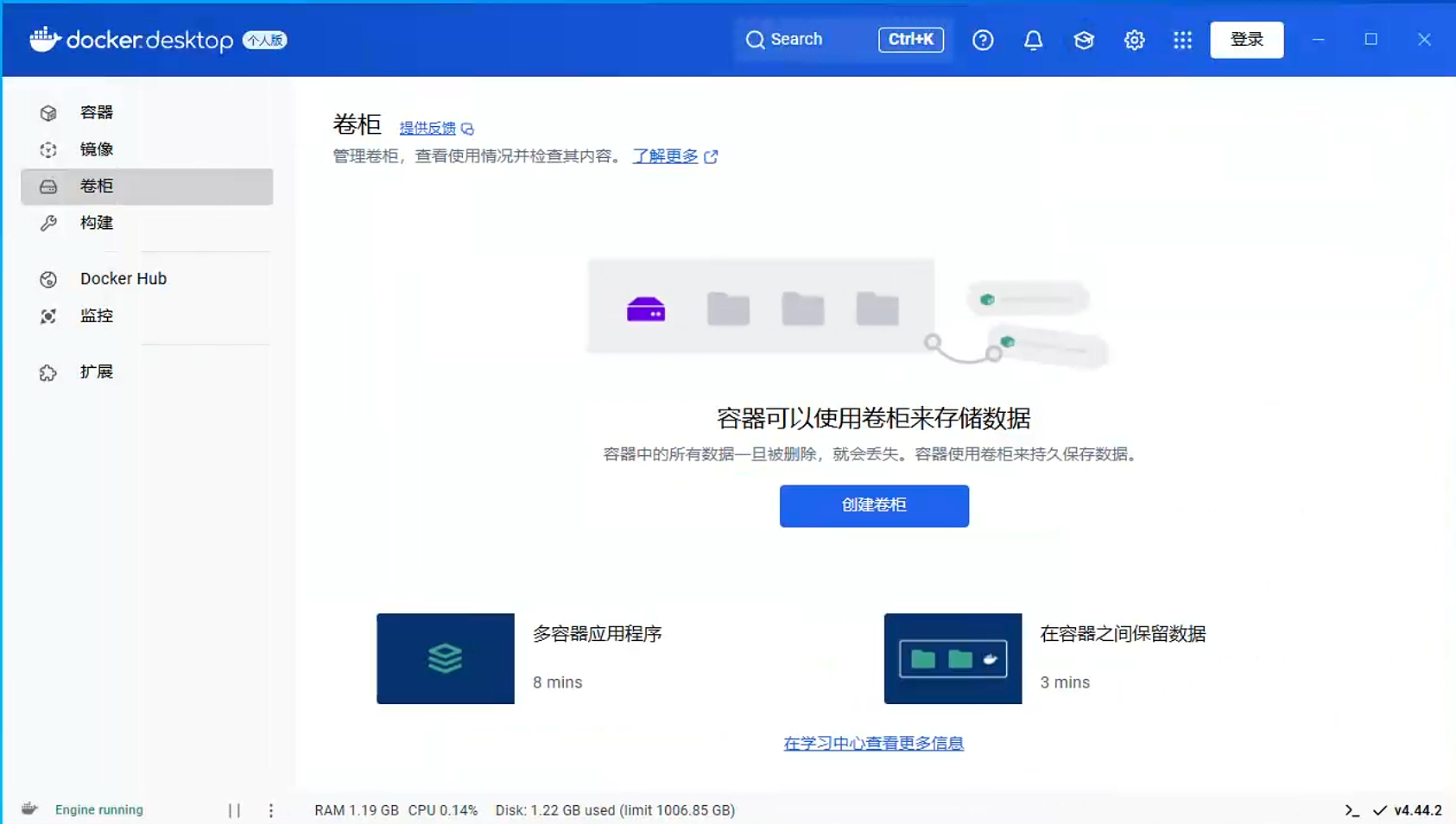Click the v4.44.2 version text
Screen dimensions: 1456x824
click(1418, 810)
